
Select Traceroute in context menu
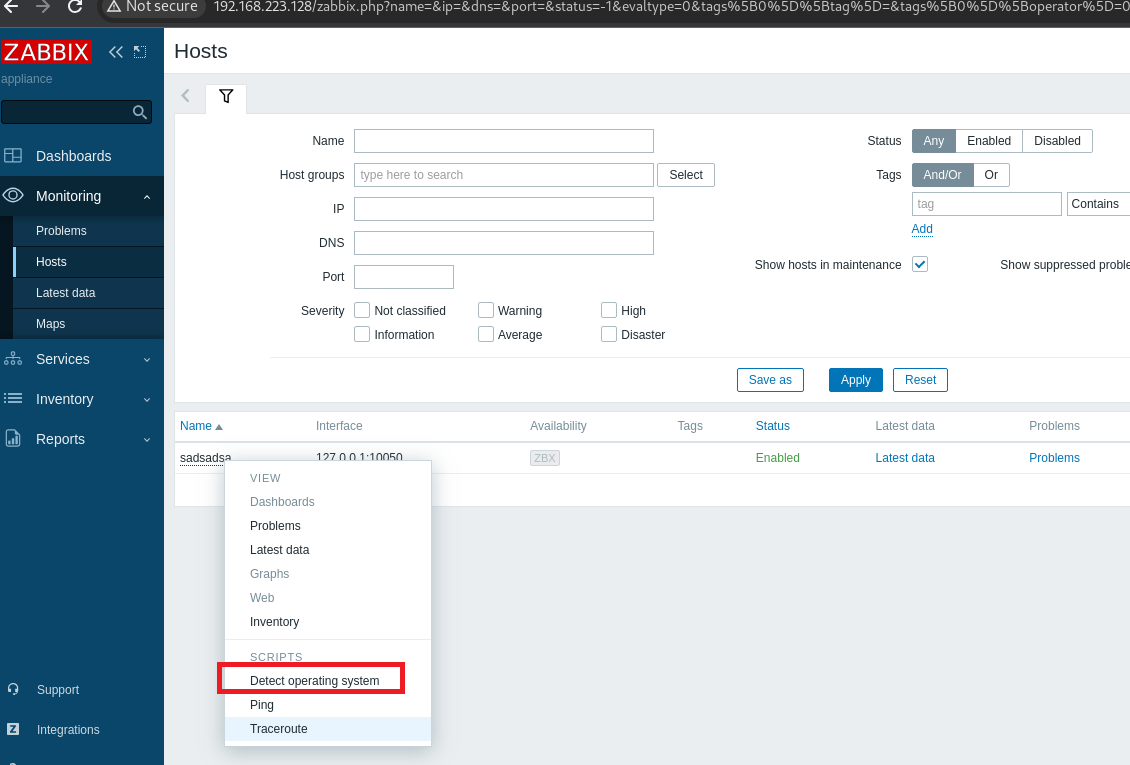coord(279,729)
